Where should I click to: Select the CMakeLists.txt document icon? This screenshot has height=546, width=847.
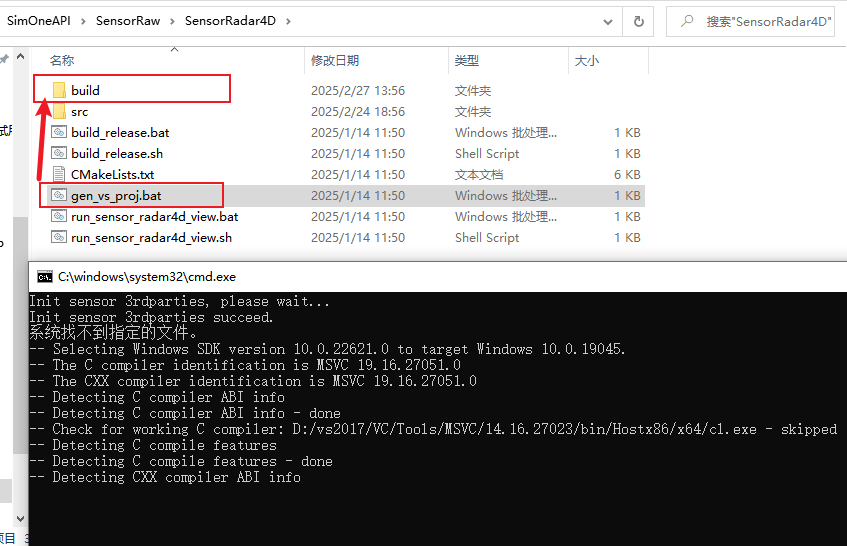59,174
